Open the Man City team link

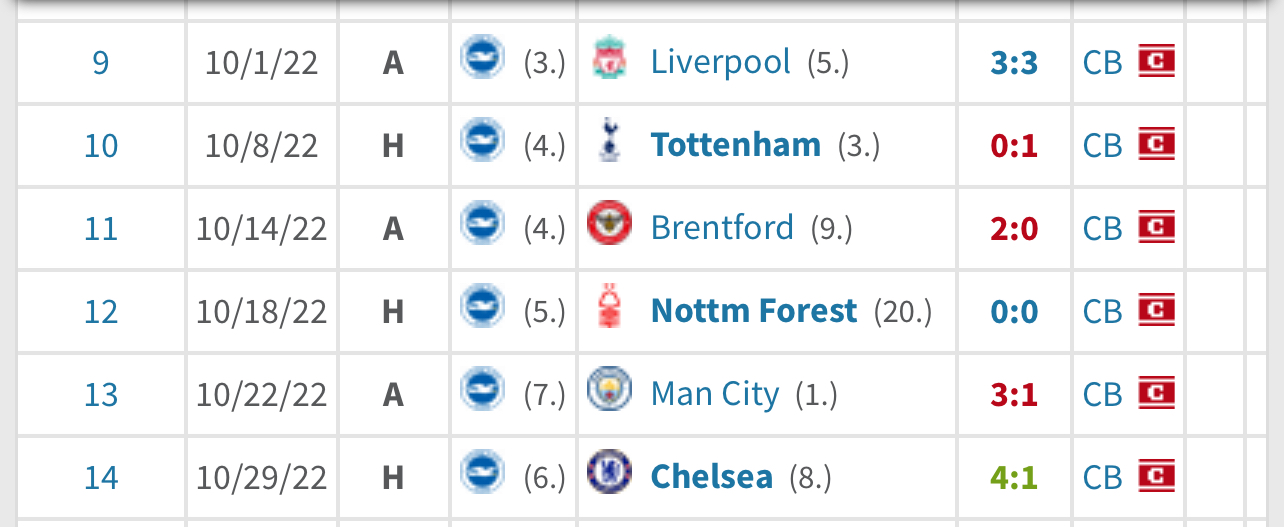pyautogui.click(x=714, y=394)
